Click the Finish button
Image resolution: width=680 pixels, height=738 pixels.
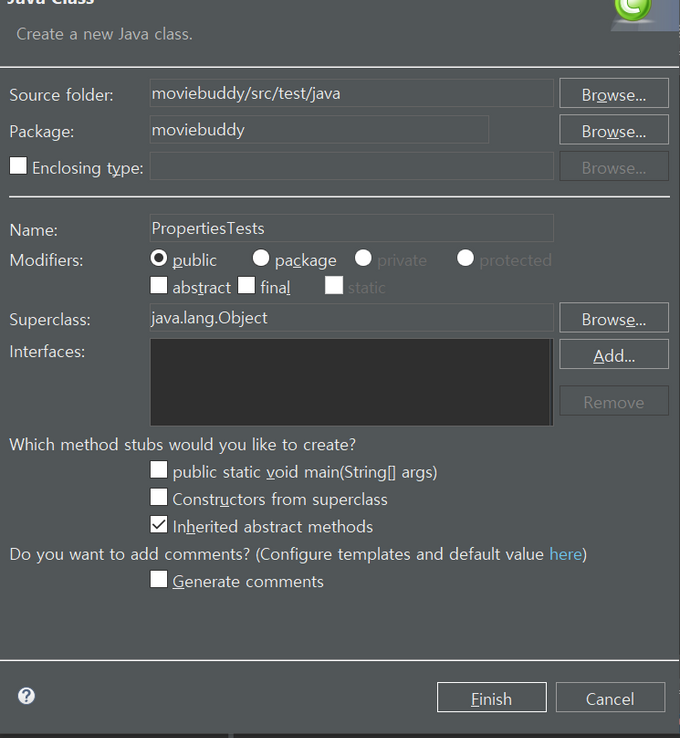coord(492,697)
